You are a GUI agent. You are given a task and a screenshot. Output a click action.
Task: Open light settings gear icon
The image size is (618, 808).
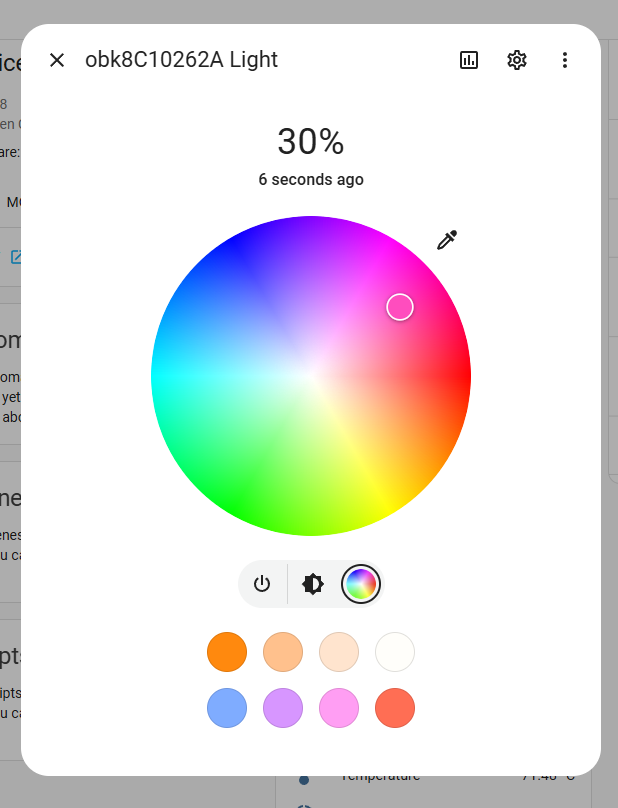pos(517,60)
